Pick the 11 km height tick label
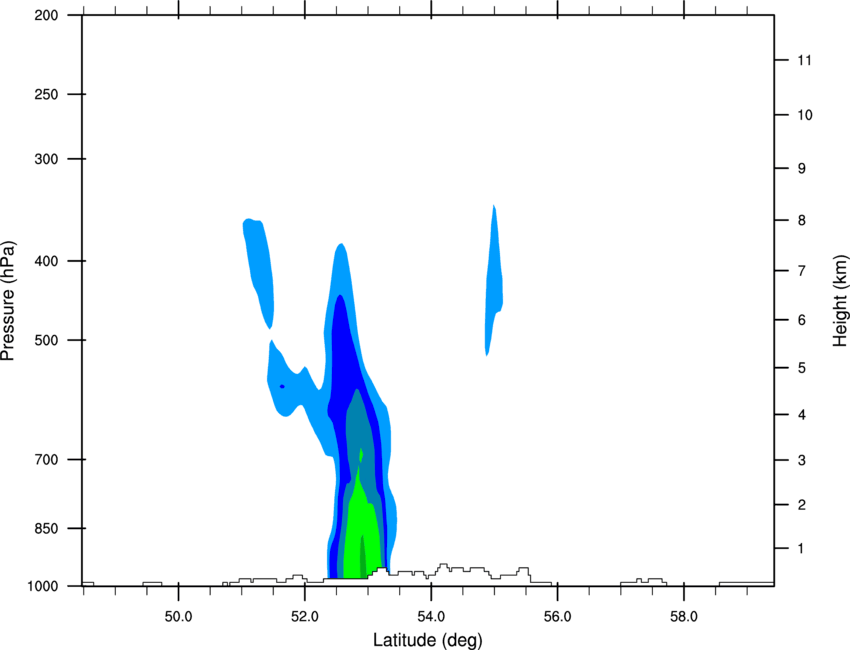The height and width of the screenshot is (650, 850). (805, 60)
